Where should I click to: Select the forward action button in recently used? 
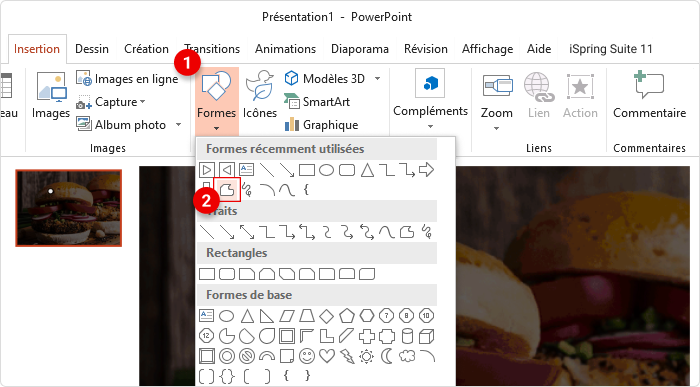207,170
